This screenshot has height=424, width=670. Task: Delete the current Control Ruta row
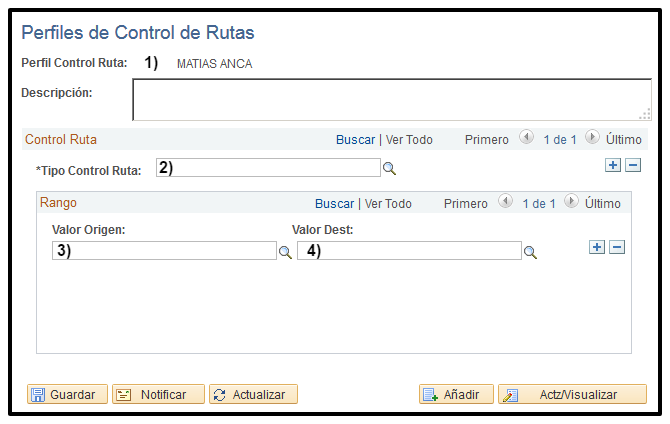[632, 165]
